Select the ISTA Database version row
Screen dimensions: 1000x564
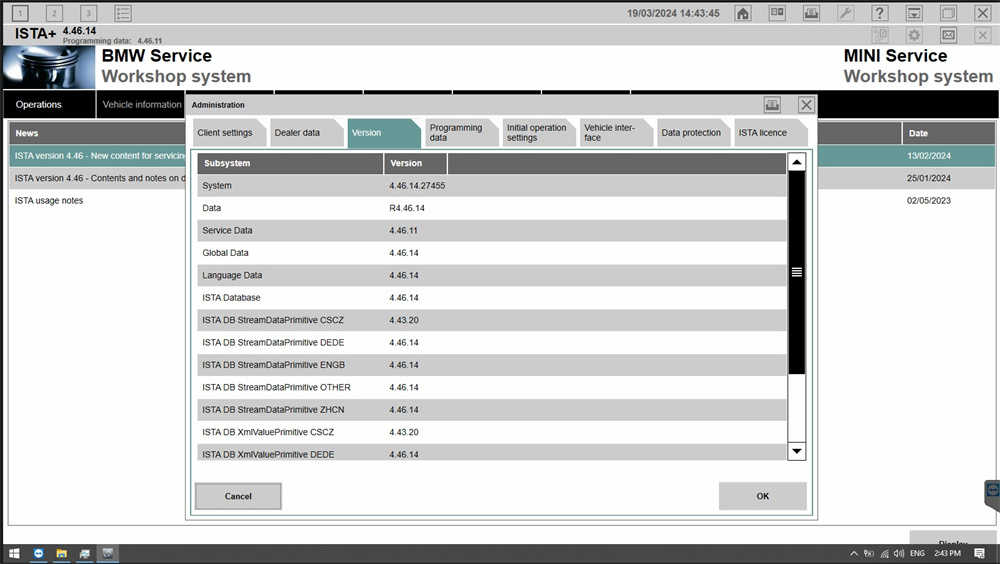tap(490, 298)
